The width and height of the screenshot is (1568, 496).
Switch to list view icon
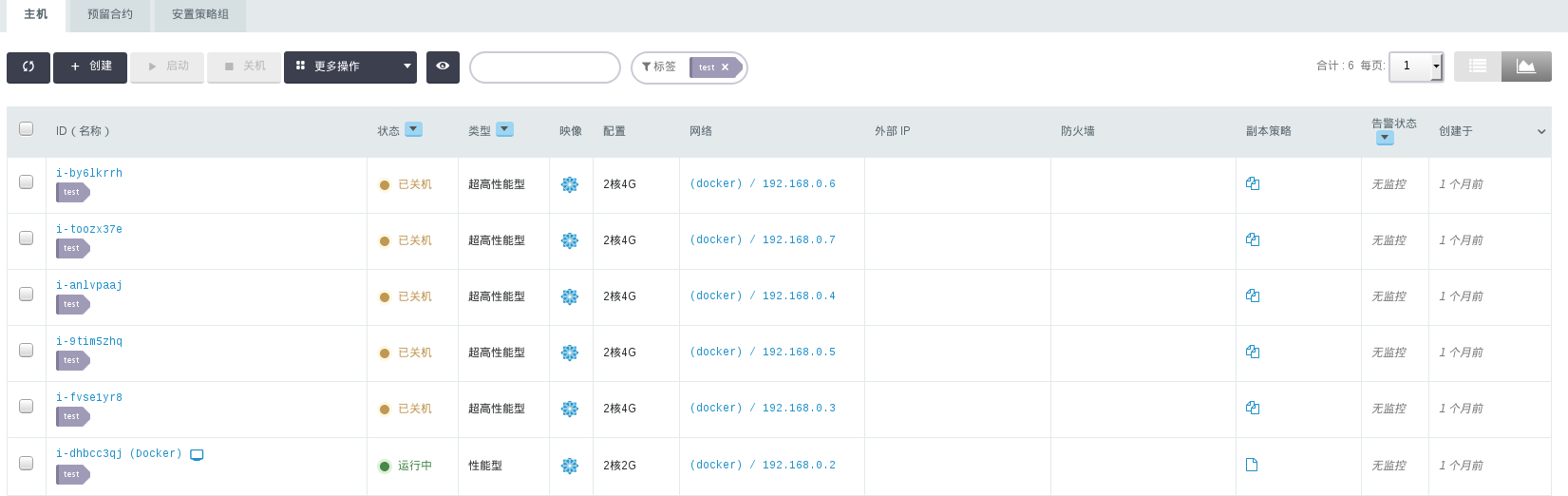(x=1478, y=66)
